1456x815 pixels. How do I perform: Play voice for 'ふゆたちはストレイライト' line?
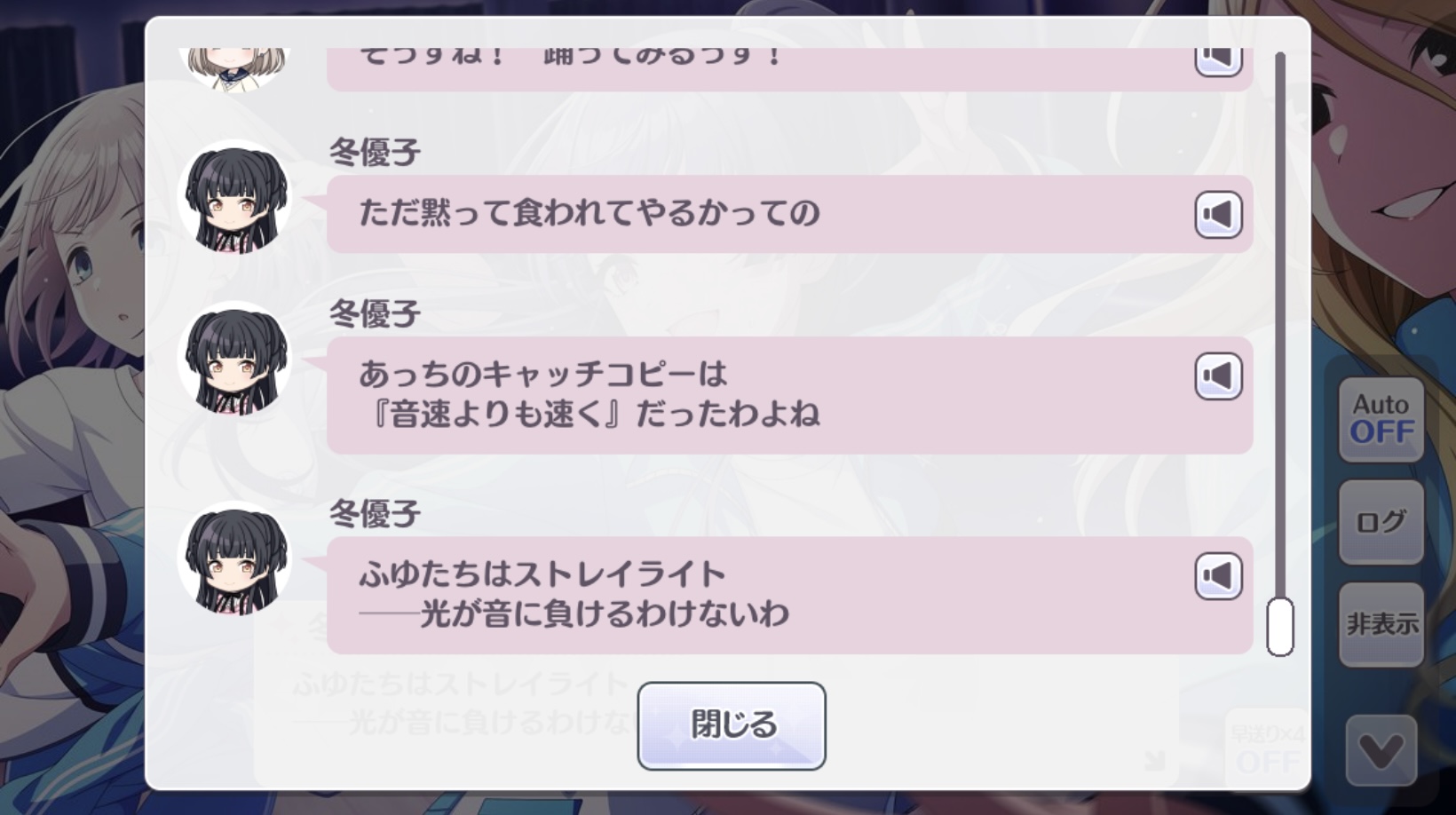coord(1217,576)
